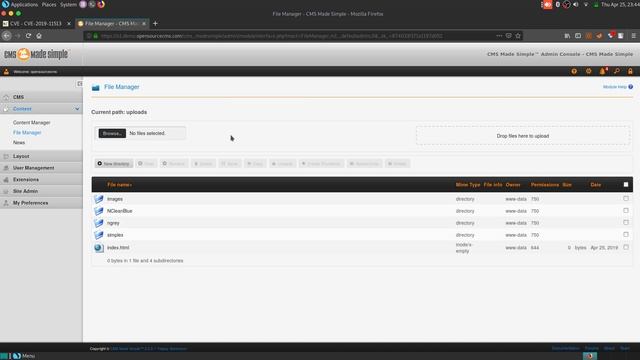This screenshot has width=640, height=360.
Task: Check the checkbox for images directory
Action: [x=626, y=198]
